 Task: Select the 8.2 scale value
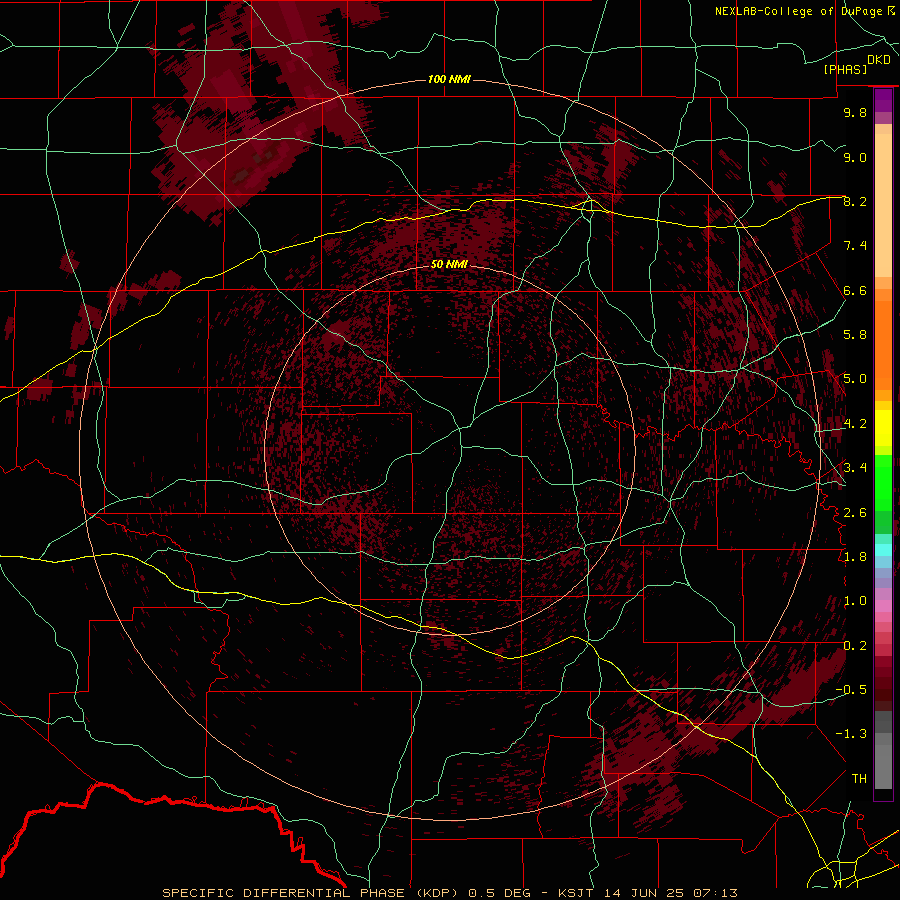point(855,201)
